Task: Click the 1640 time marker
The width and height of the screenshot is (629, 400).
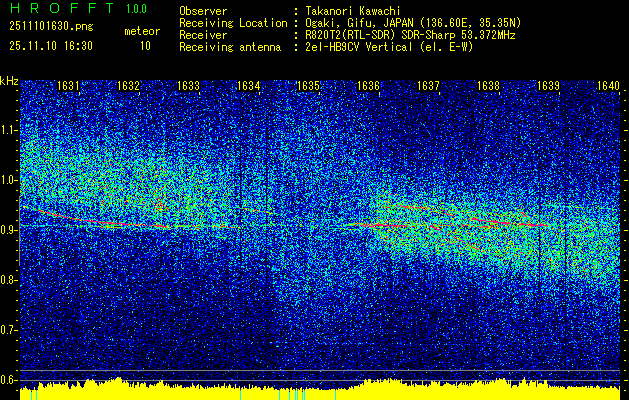Action: click(x=608, y=86)
